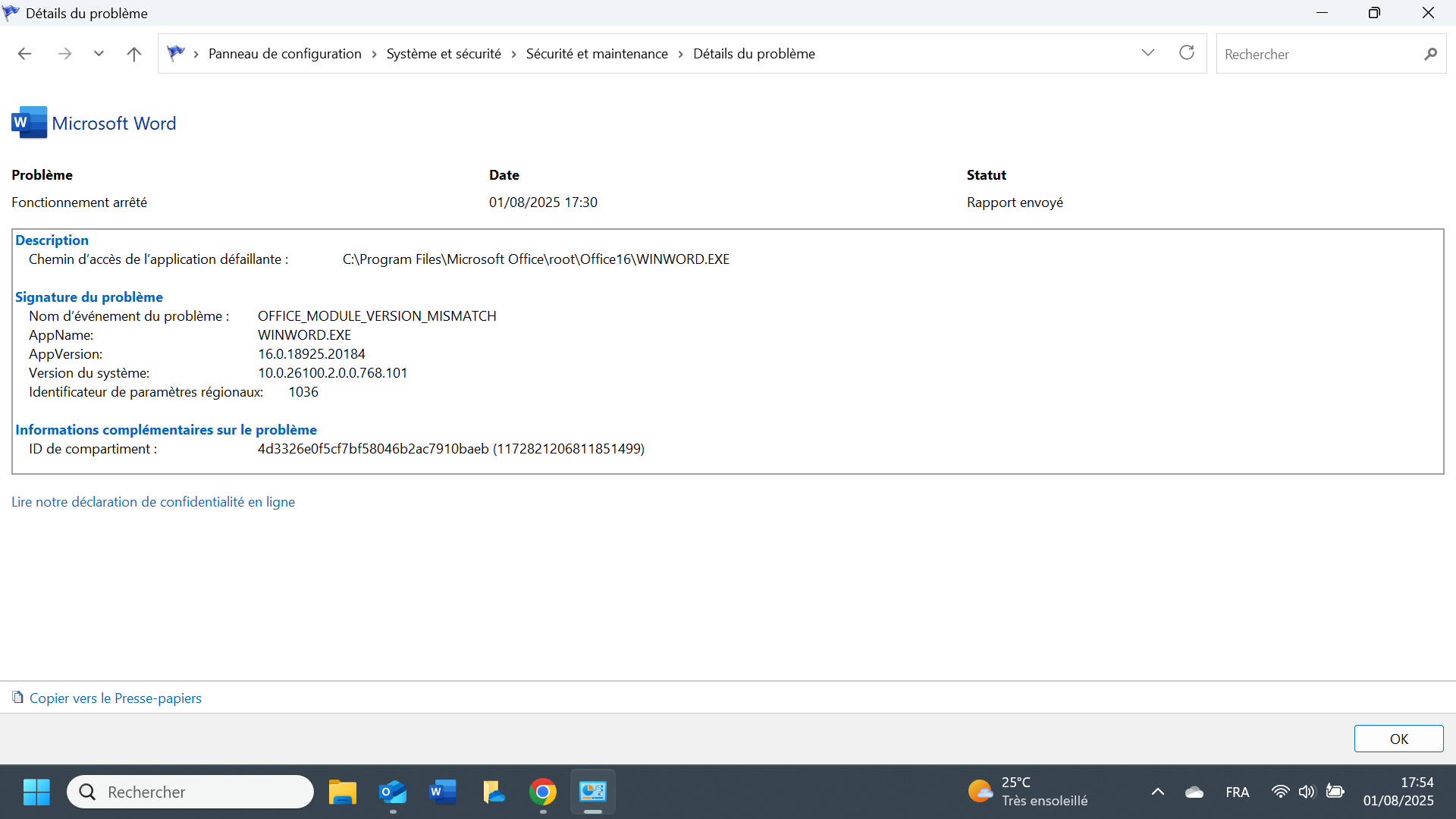Open Panneau de configuration breadcrumb
This screenshot has height=819, width=1456.
click(x=285, y=54)
